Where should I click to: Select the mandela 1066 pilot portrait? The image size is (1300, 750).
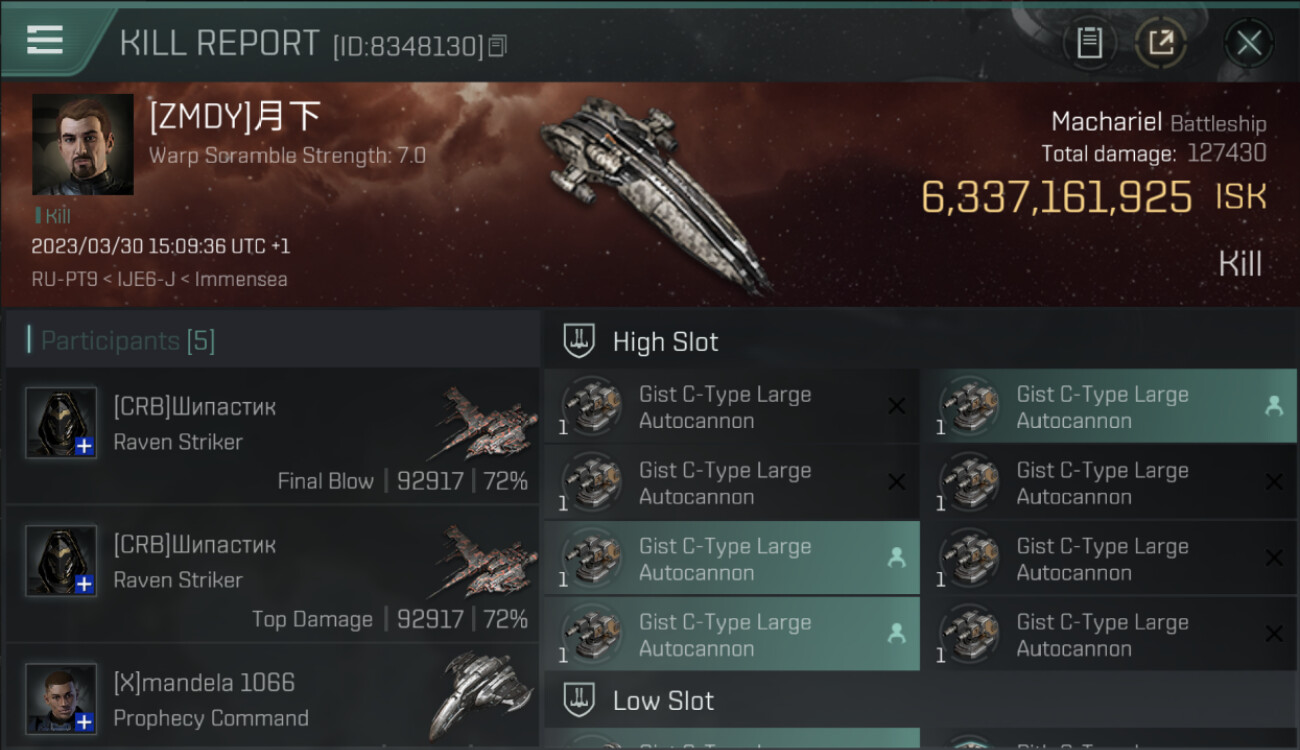[x=61, y=698]
